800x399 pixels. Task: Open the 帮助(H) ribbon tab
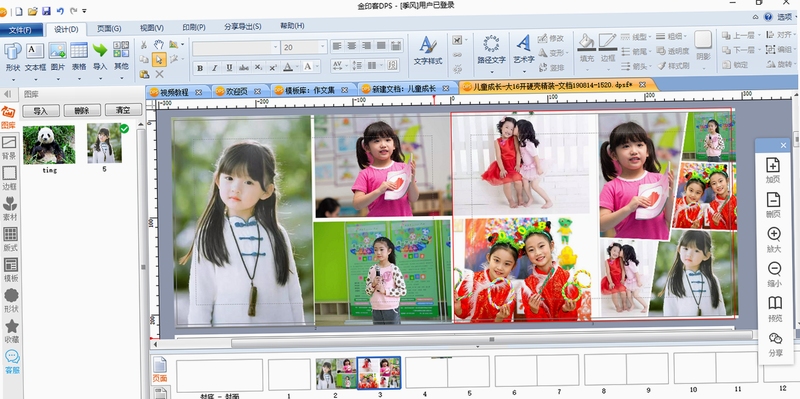[x=292, y=27]
